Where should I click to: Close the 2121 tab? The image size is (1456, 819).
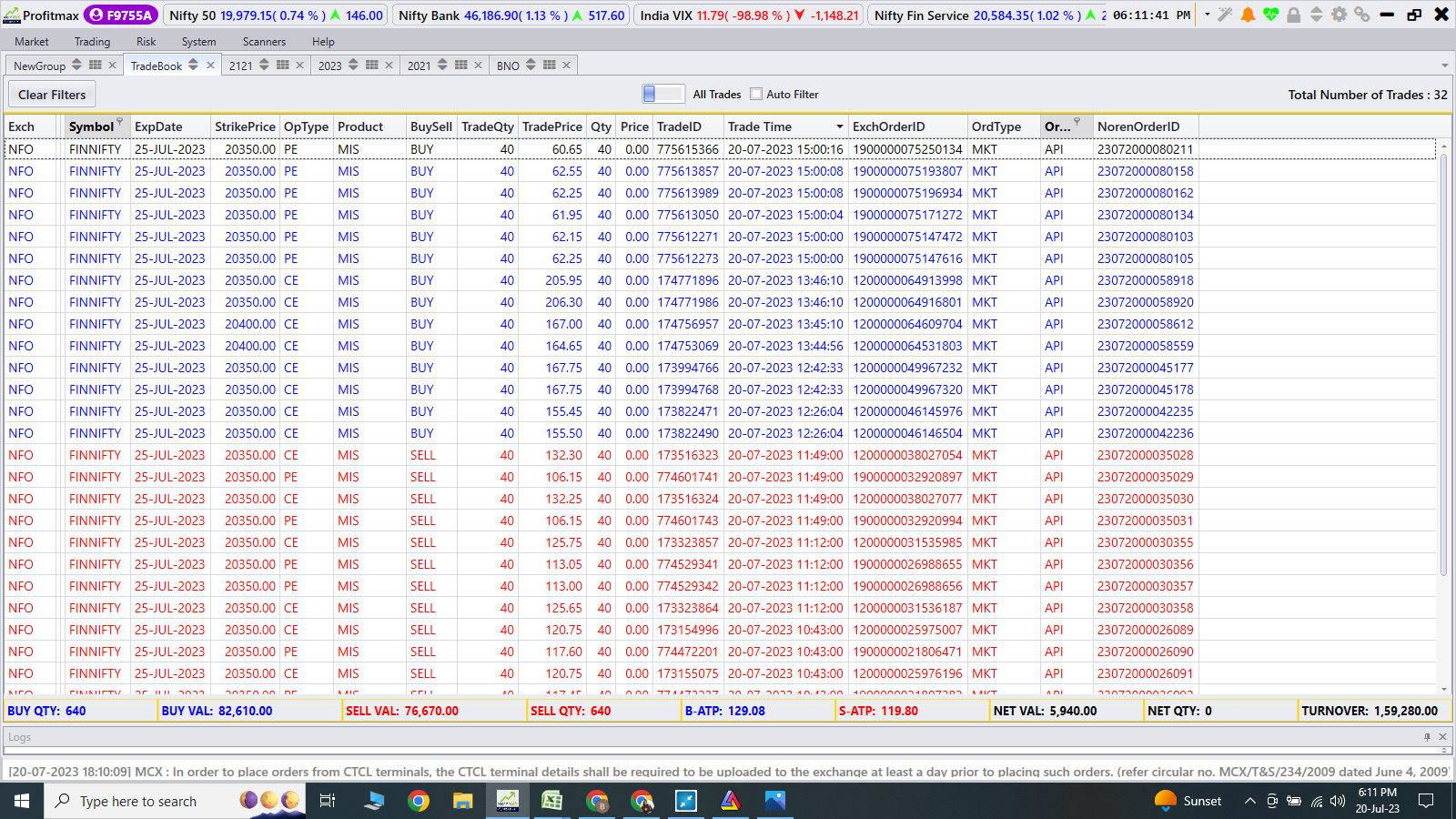[299, 65]
